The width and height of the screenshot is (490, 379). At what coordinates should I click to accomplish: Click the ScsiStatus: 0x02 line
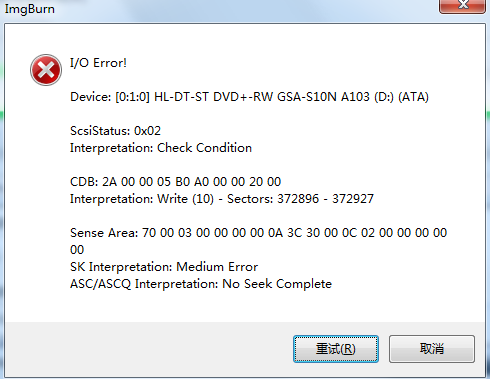coord(115,131)
